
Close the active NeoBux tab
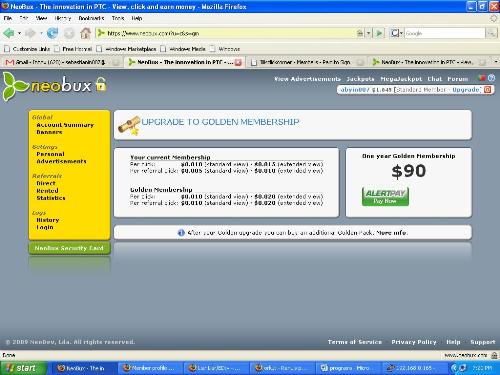pyautogui.click(x=238, y=62)
